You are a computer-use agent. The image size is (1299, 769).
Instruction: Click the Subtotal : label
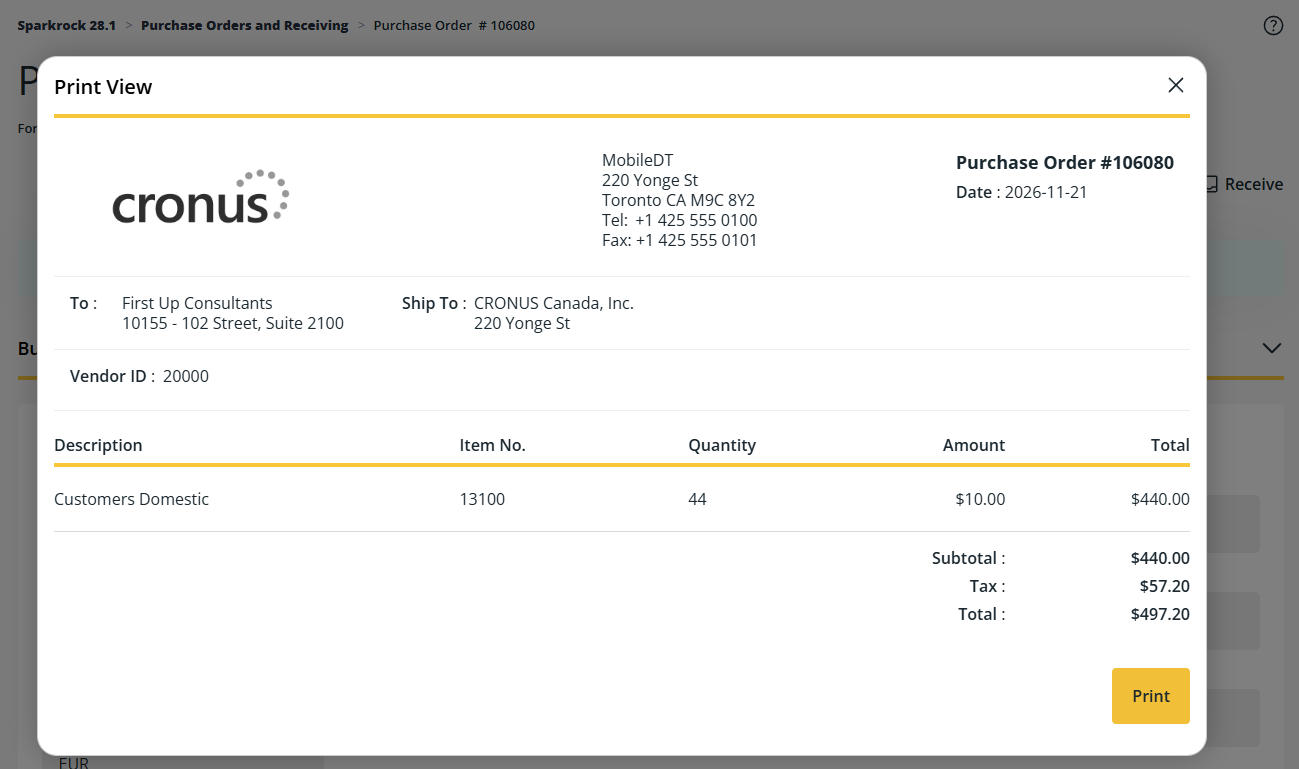pos(969,558)
